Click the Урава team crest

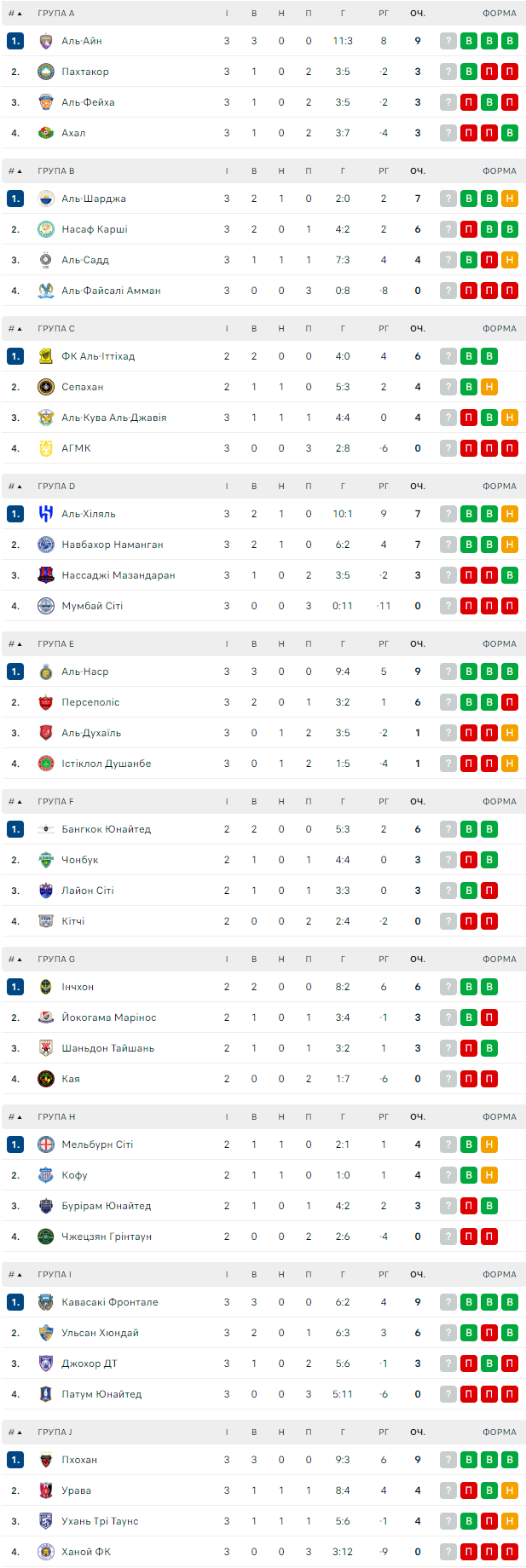click(x=46, y=1490)
